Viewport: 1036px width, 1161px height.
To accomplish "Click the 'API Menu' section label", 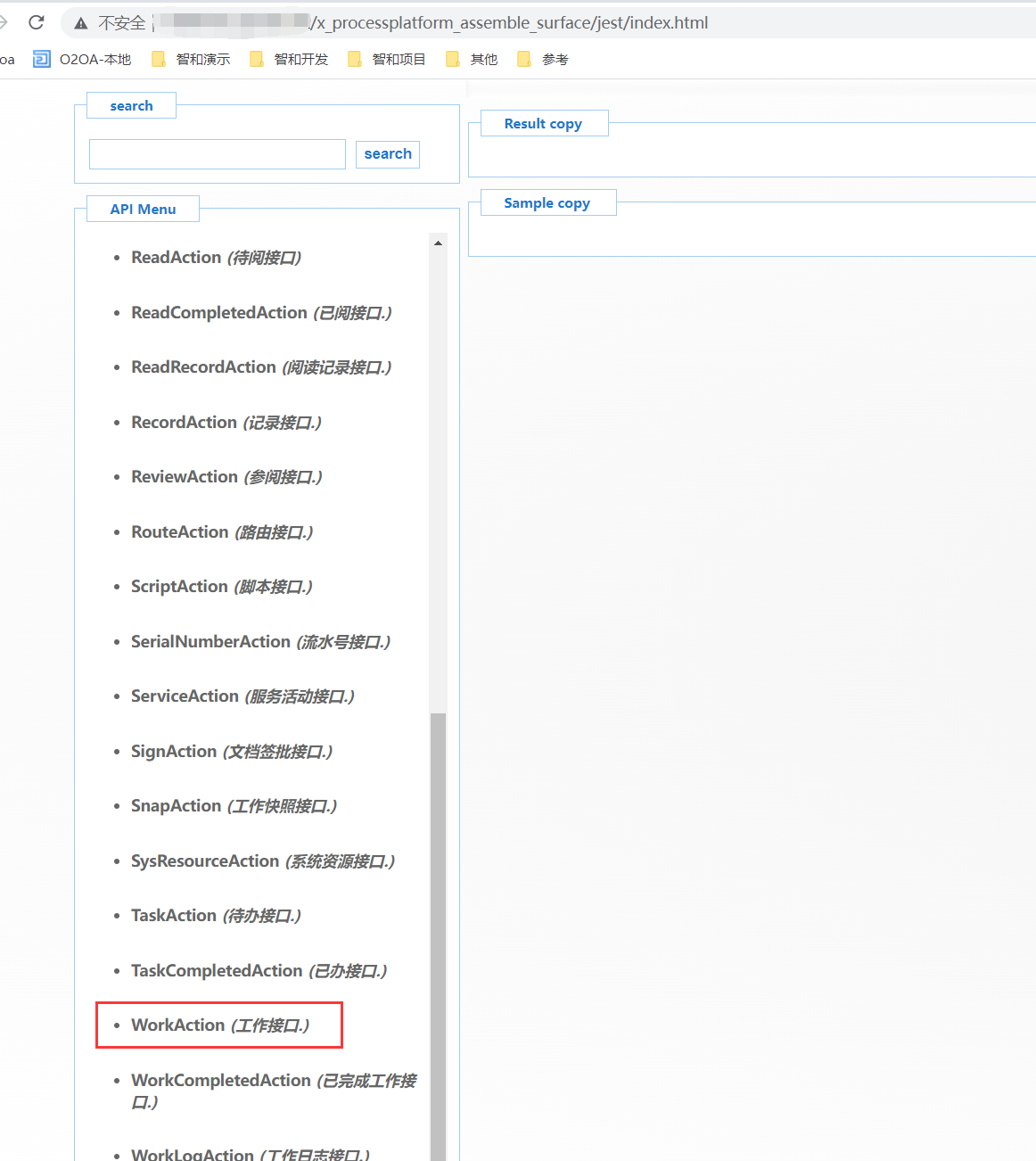I will [144, 210].
